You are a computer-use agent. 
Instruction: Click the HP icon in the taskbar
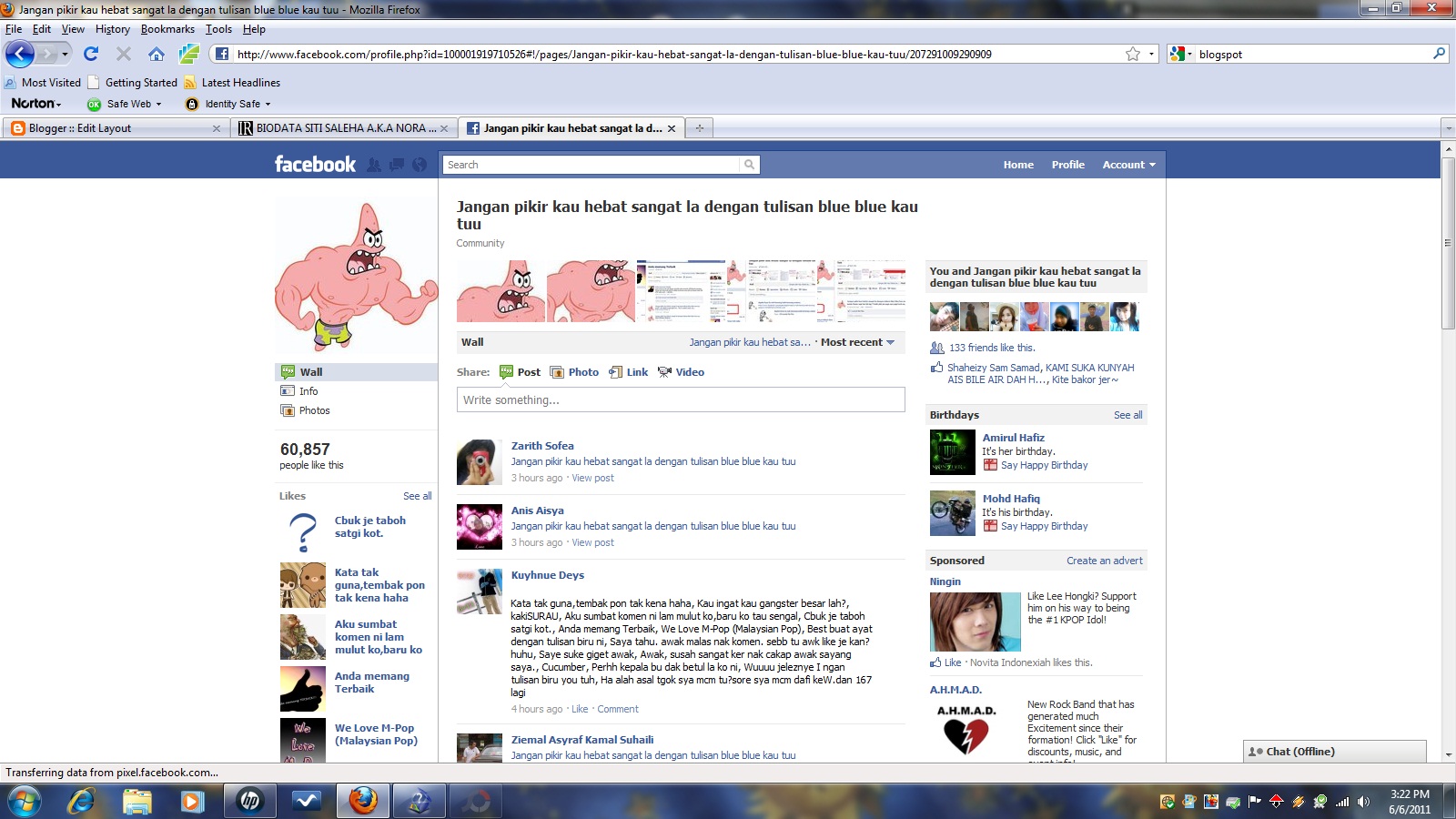point(249,802)
